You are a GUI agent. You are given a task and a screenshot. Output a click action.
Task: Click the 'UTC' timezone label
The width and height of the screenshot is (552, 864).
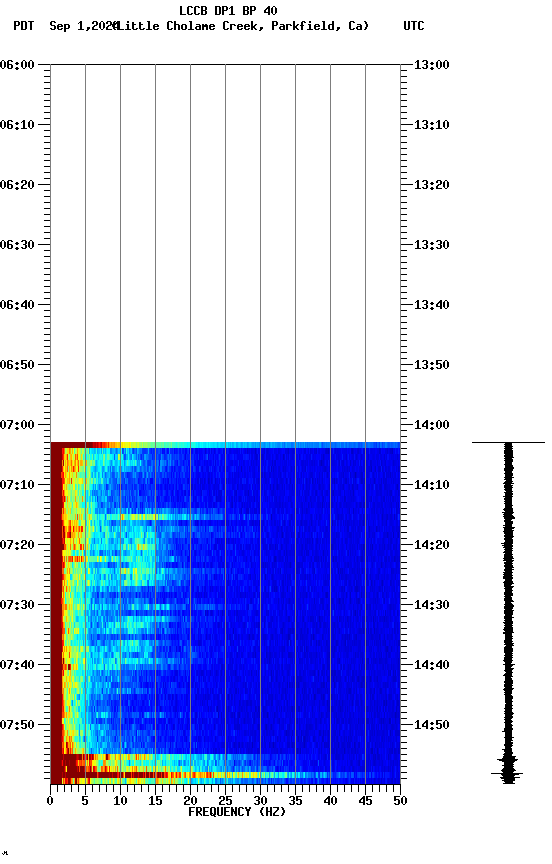(x=414, y=26)
